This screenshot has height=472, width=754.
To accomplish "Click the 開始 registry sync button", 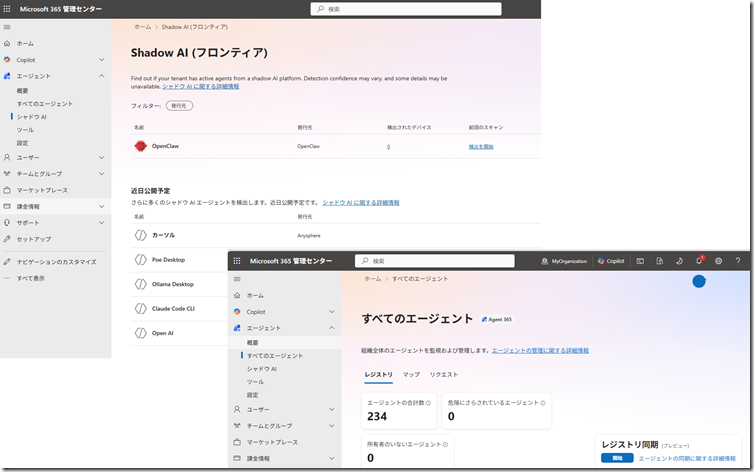I will [x=617, y=458].
